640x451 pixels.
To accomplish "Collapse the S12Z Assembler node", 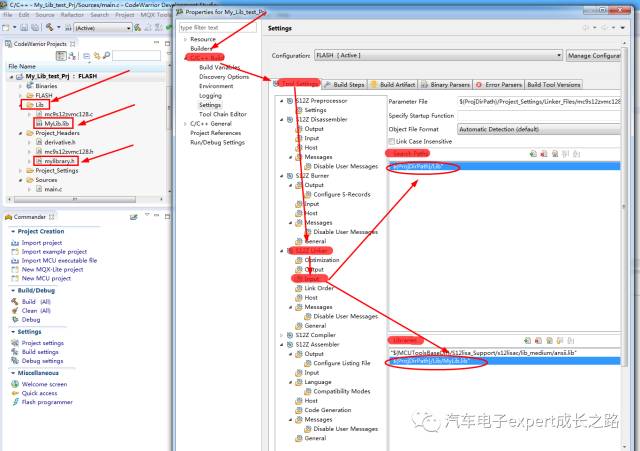I will [x=281, y=344].
